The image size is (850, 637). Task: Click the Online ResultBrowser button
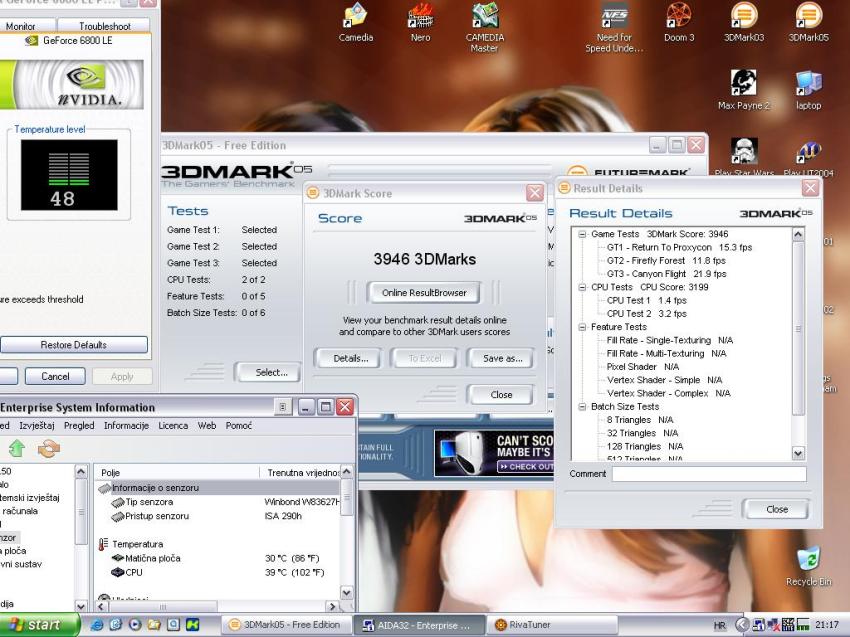pos(425,293)
